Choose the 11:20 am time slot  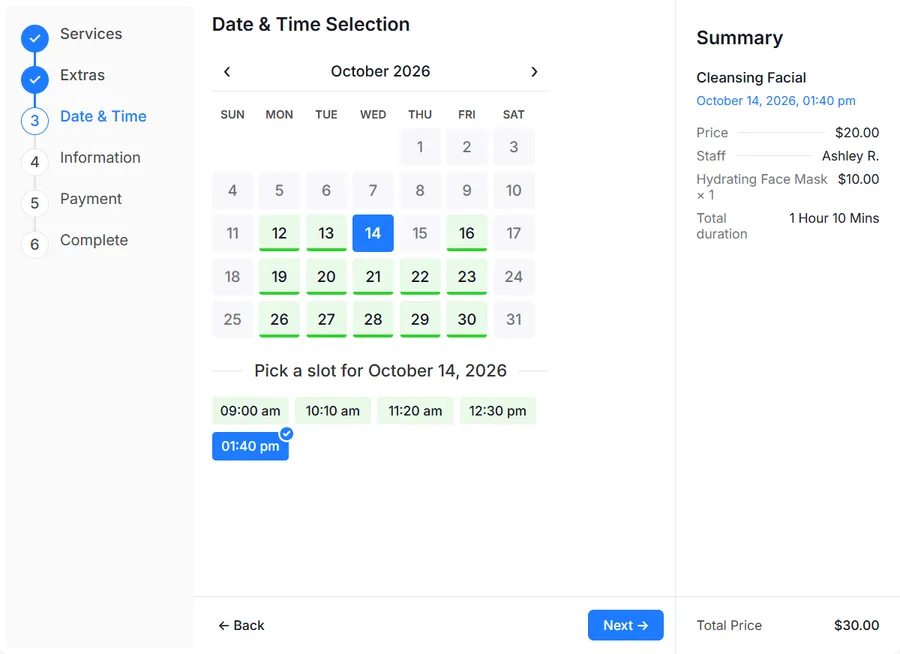point(415,411)
